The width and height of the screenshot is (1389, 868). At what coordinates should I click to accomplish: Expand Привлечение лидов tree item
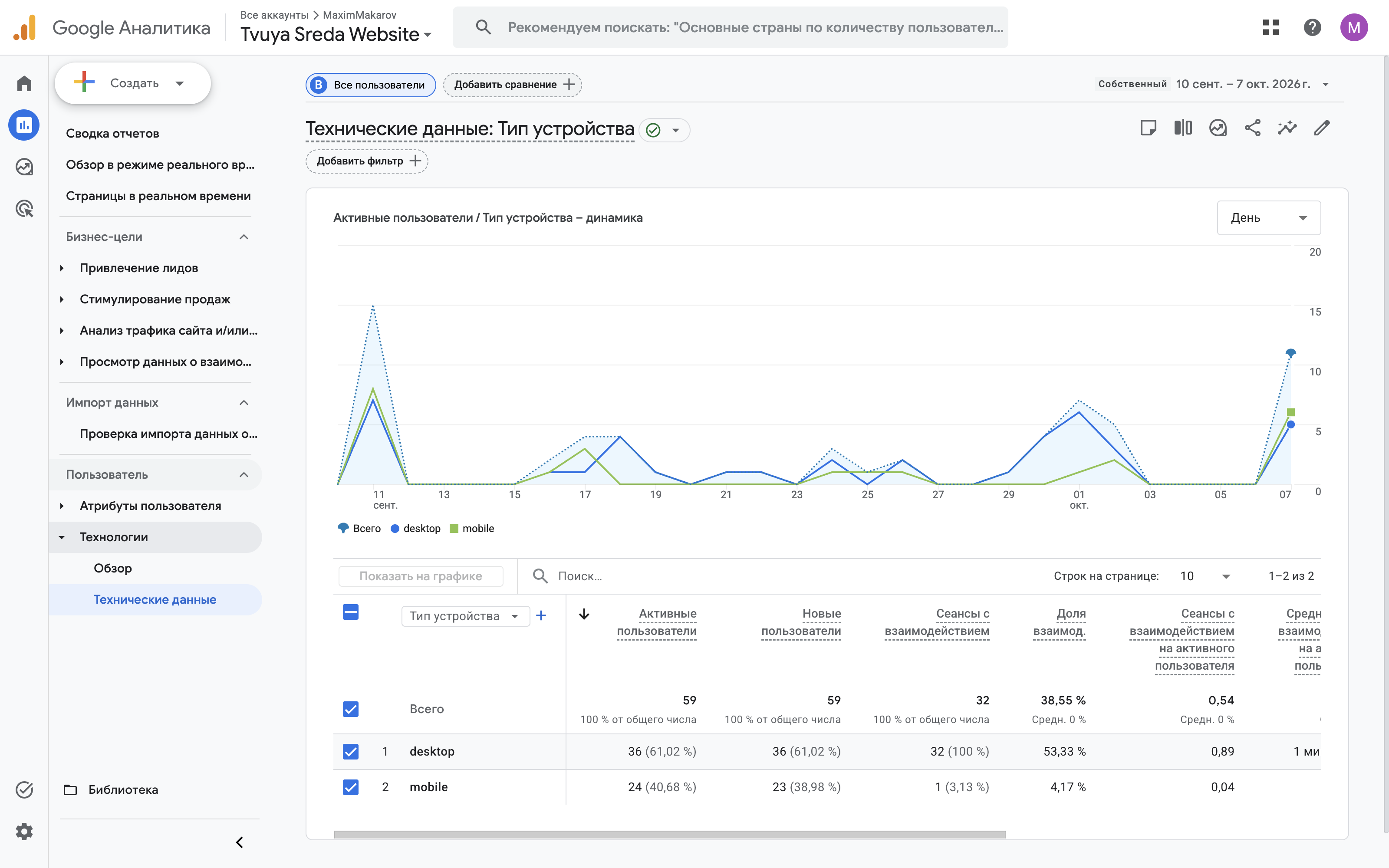coord(61,268)
